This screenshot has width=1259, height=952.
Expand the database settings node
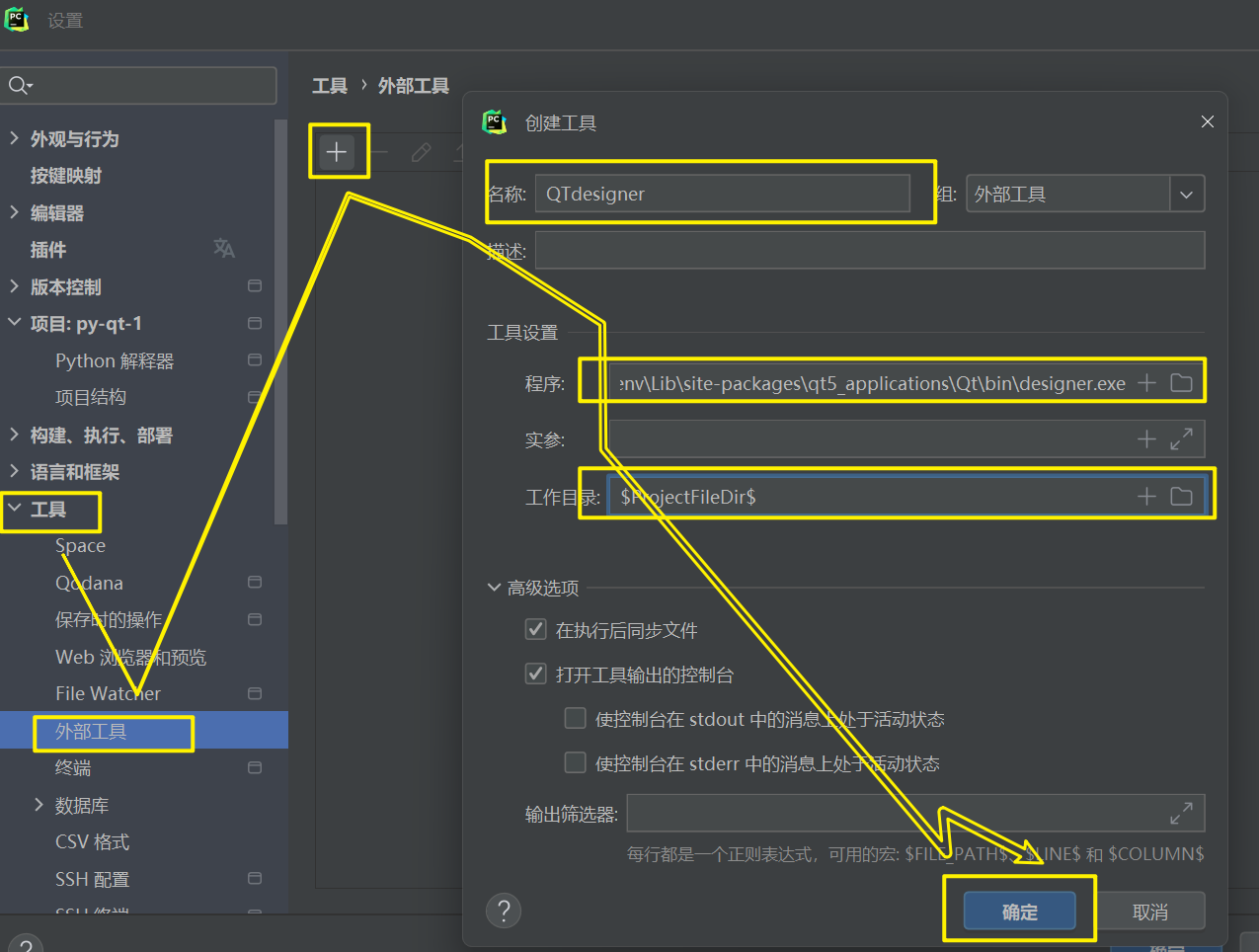39,805
